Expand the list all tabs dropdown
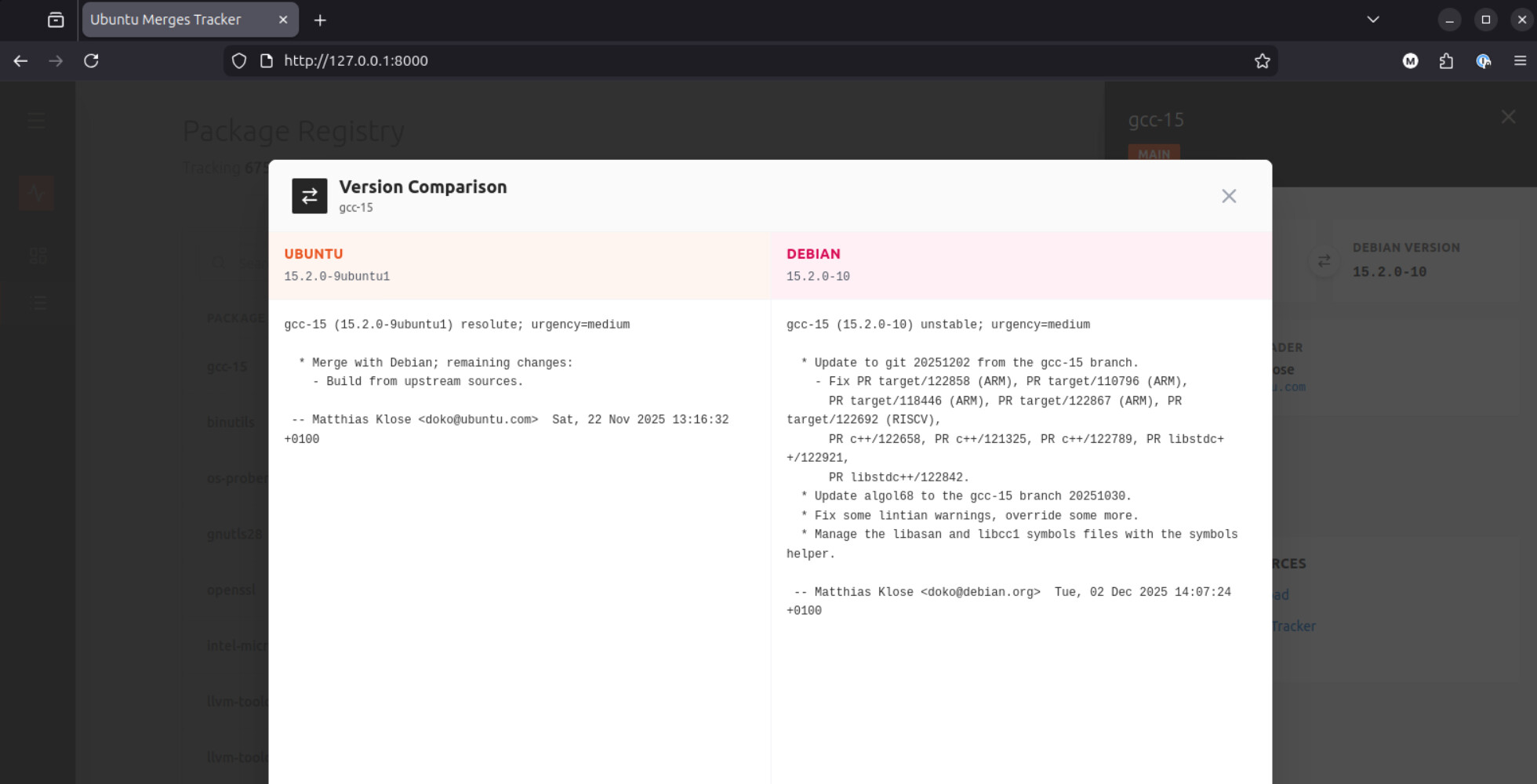 (1372, 20)
